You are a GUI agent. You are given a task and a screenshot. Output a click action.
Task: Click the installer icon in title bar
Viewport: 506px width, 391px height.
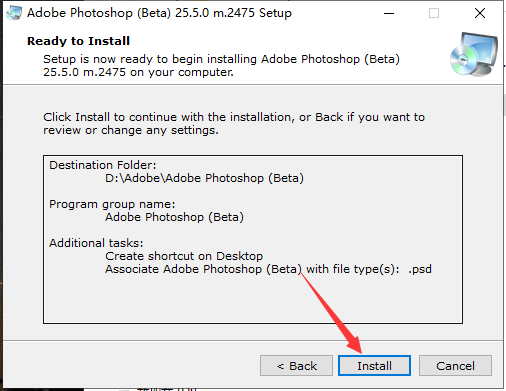(14, 13)
